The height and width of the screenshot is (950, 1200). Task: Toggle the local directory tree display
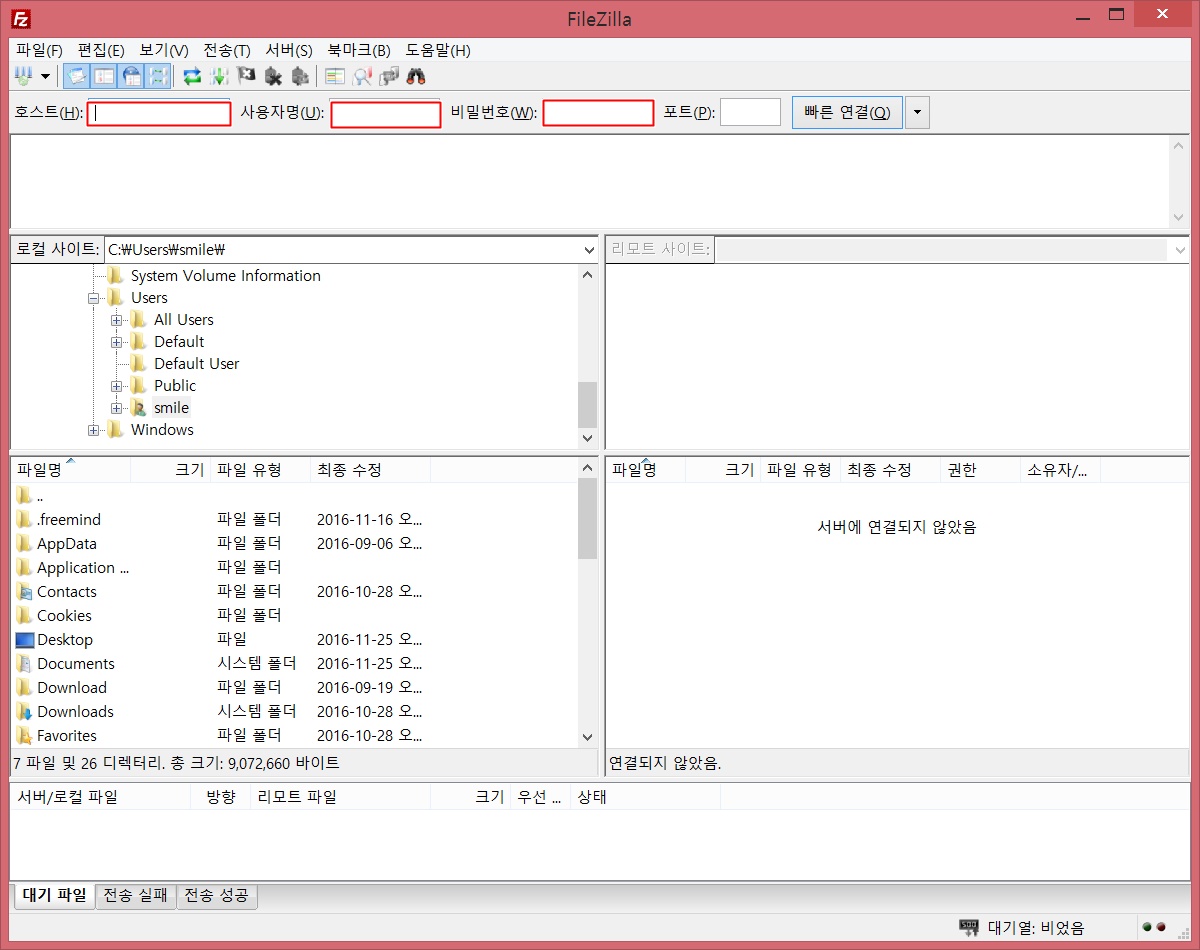(x=104, y=76)
